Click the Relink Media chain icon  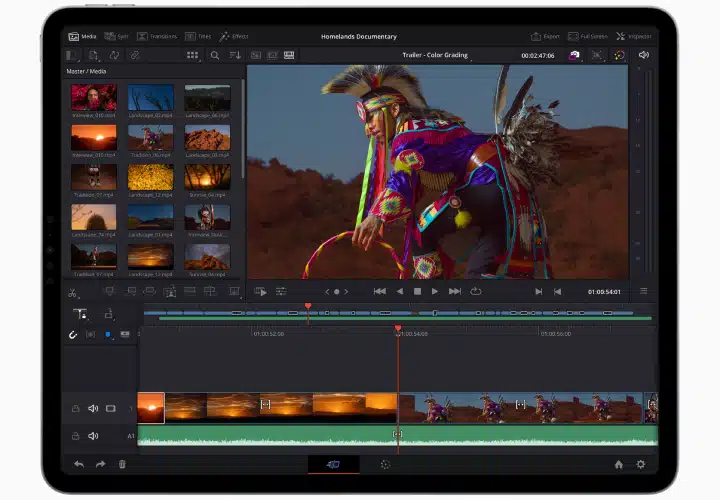click(x=135, y=56)
